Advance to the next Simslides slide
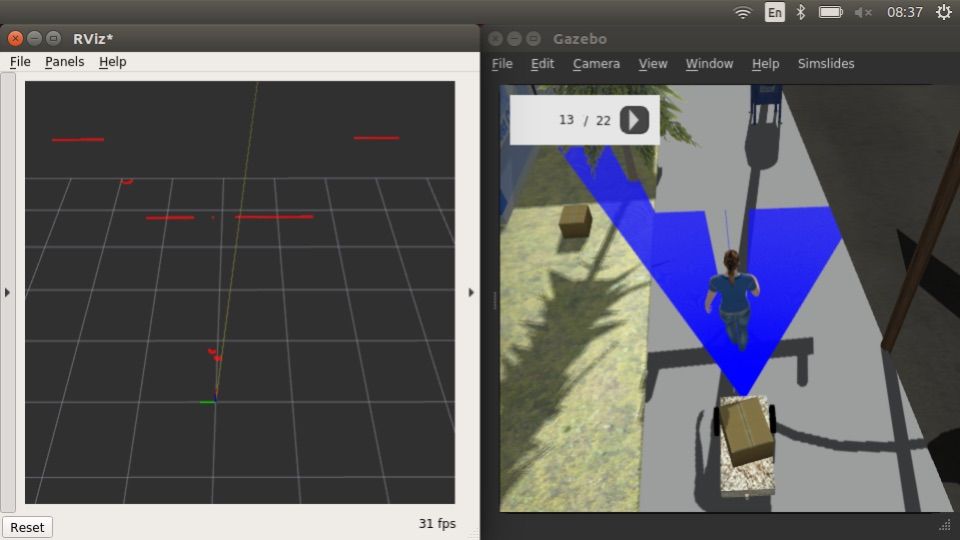Screen dimensions: 960x540 (634, 120)
